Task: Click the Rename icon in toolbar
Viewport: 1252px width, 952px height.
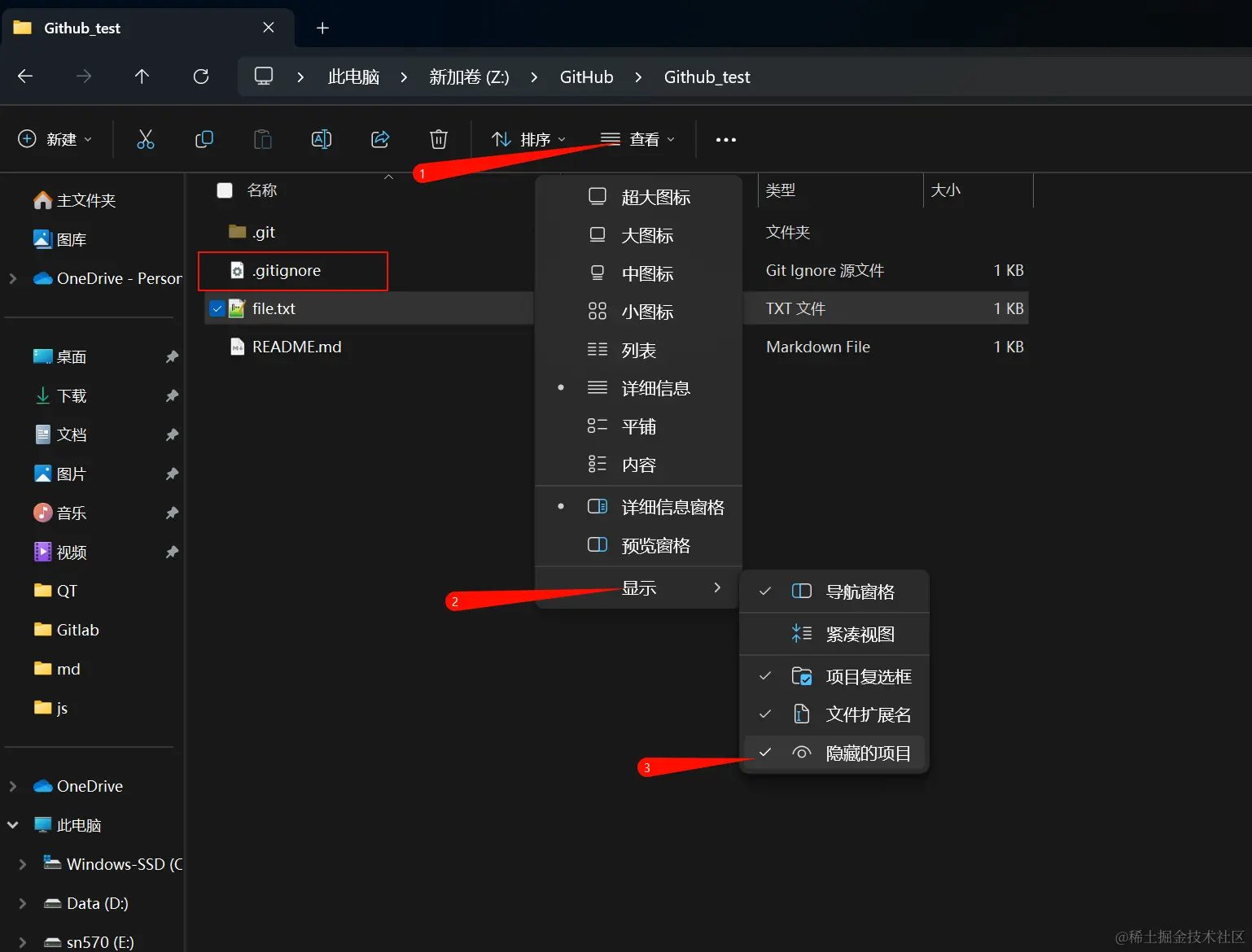Action: (322, 139)
